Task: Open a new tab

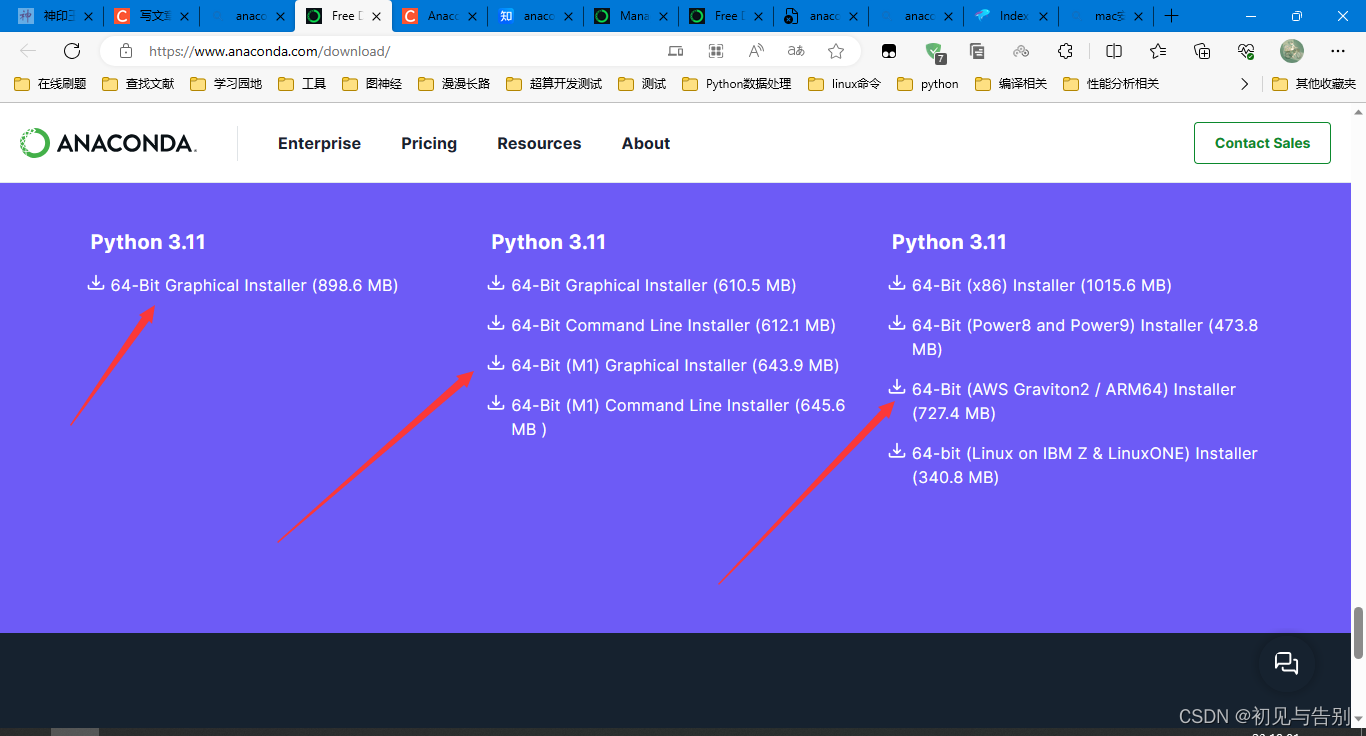Action: tap(1171, 16)
